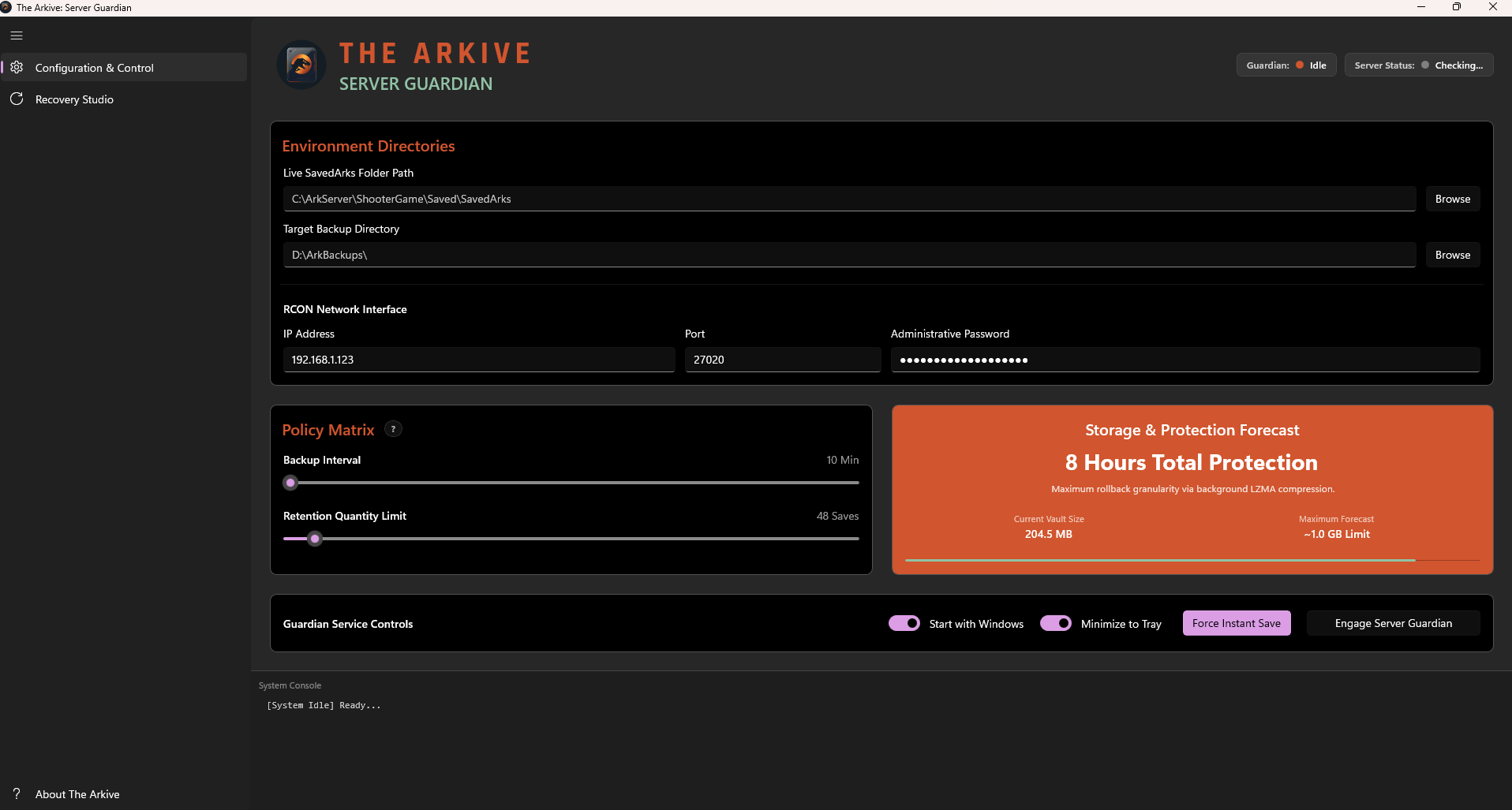Click the System Idle Ready console line
The height and width of the screenshot is (810, 1512).
coord(324,705)
